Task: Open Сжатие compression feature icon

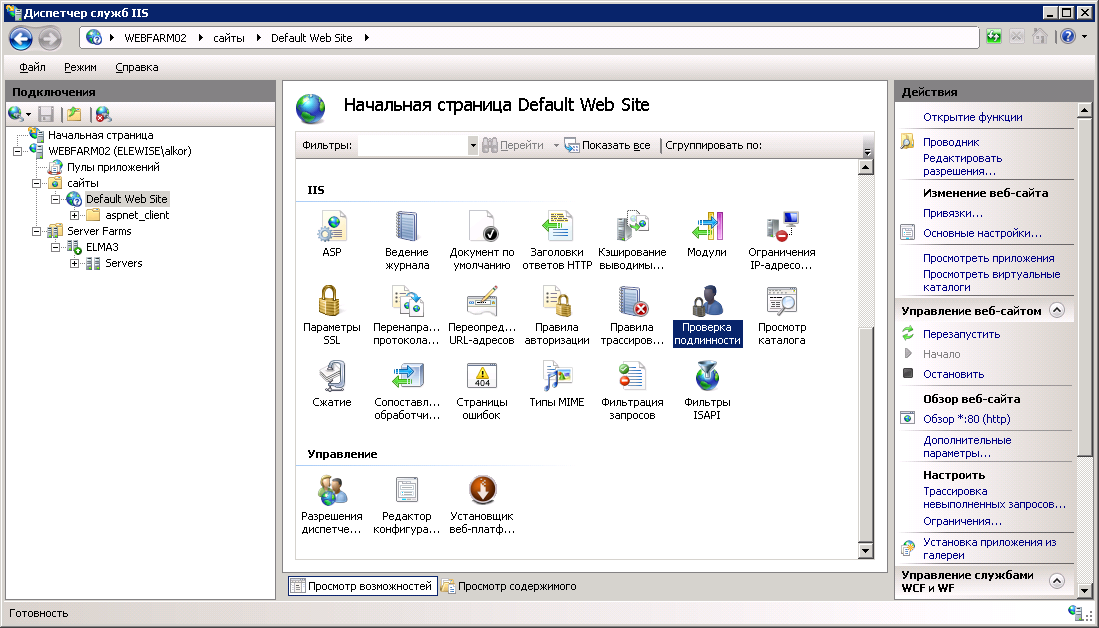Action: point(331,377)
